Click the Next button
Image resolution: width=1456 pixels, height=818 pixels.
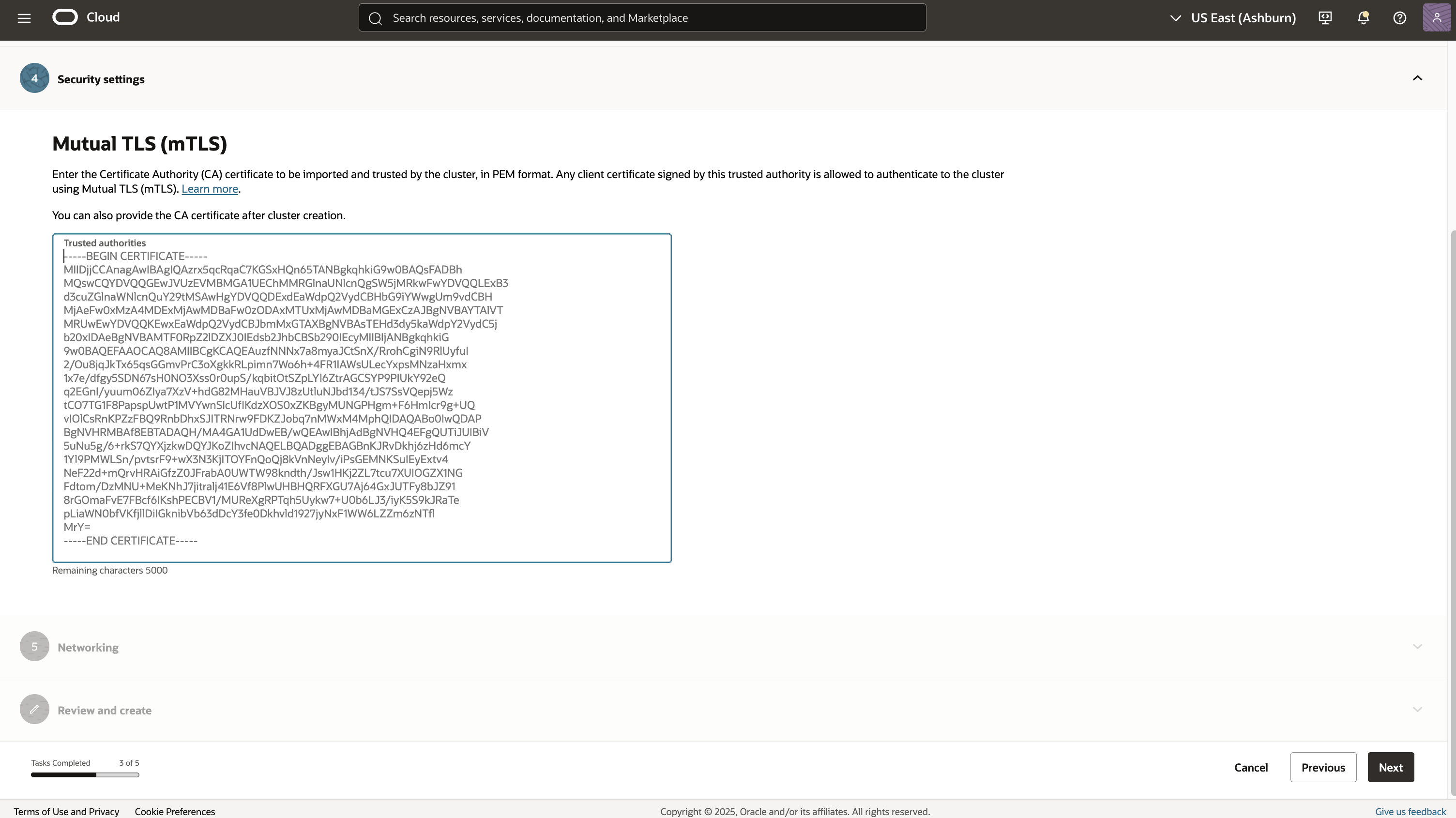click(1391, 767)
